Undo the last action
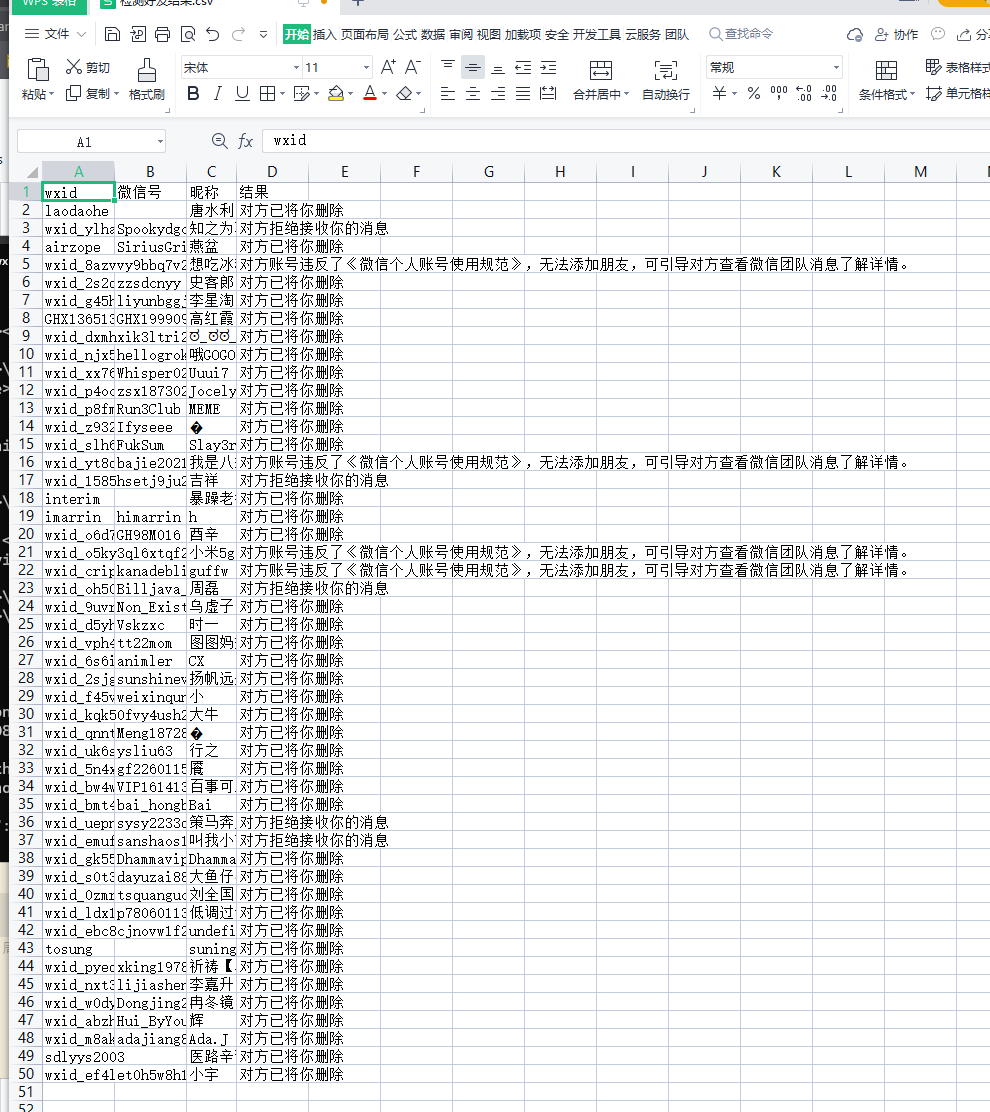The image size is (990, 1112). [213, 34]
